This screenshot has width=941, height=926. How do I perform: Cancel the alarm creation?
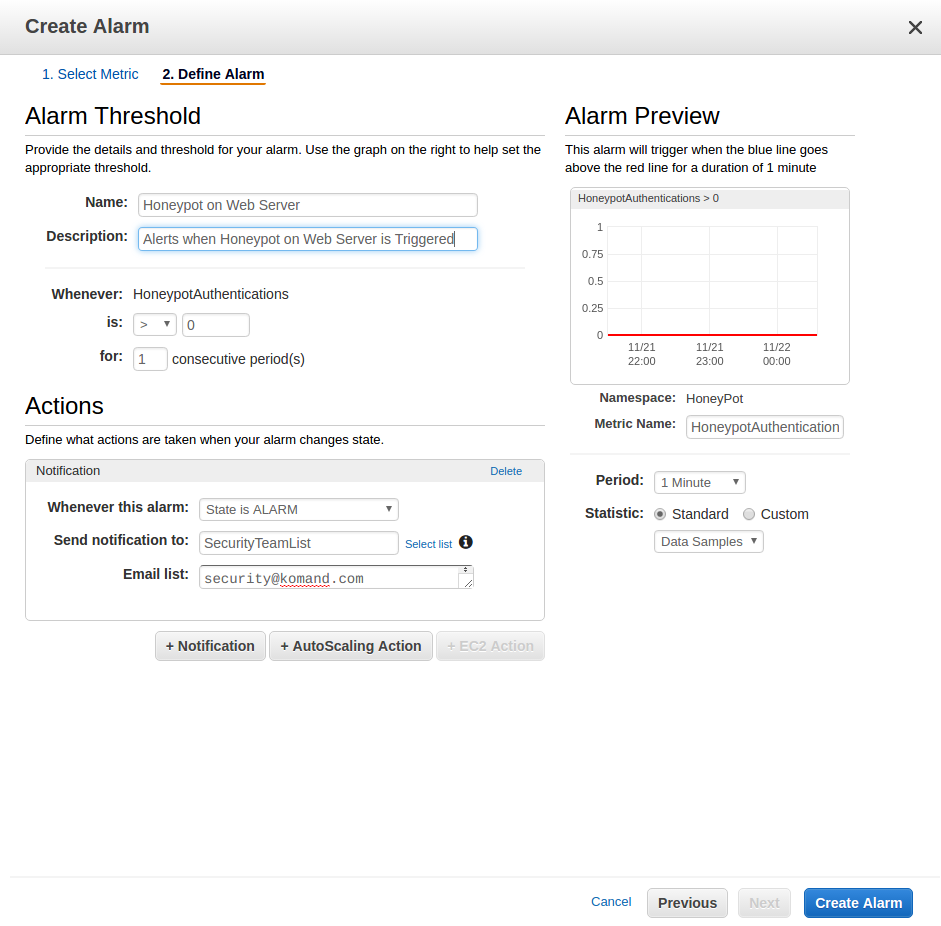point(611,901)
